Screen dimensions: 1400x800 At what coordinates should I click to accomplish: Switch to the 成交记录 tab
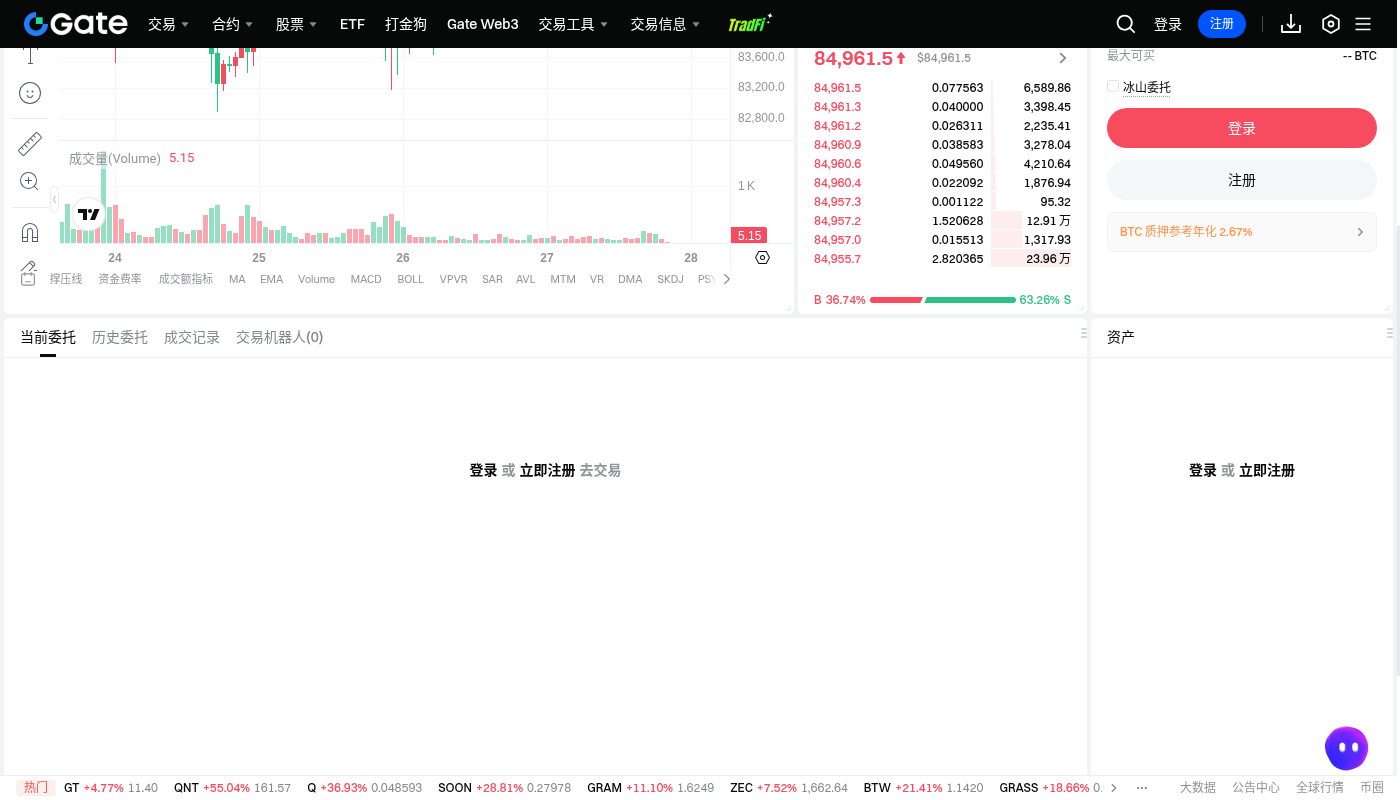(192, 337)
